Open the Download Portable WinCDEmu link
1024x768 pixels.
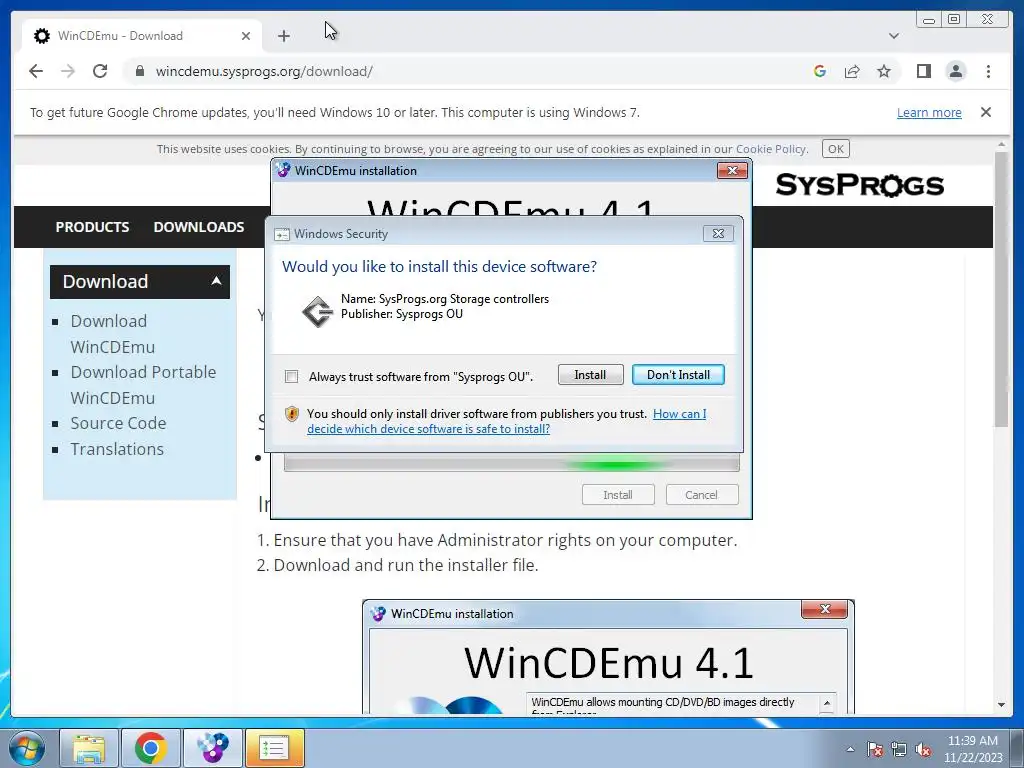(x=143, y=385)
